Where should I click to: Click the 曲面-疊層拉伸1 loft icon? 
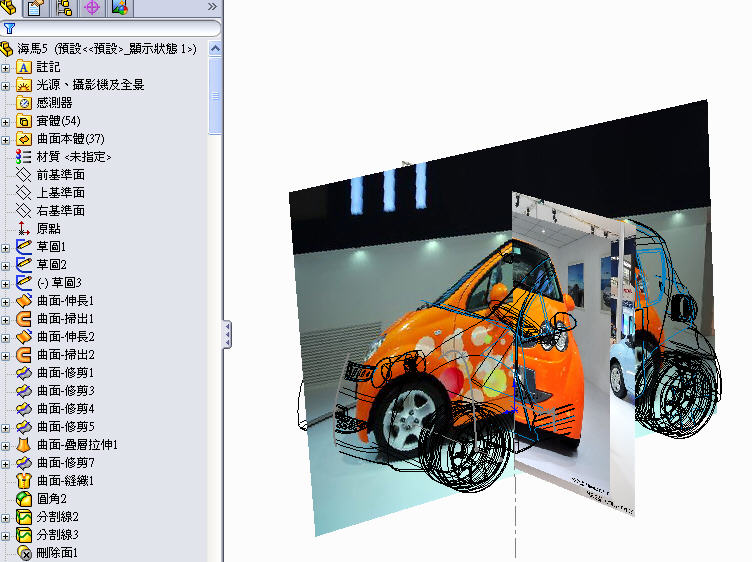(x=24, y=445)
